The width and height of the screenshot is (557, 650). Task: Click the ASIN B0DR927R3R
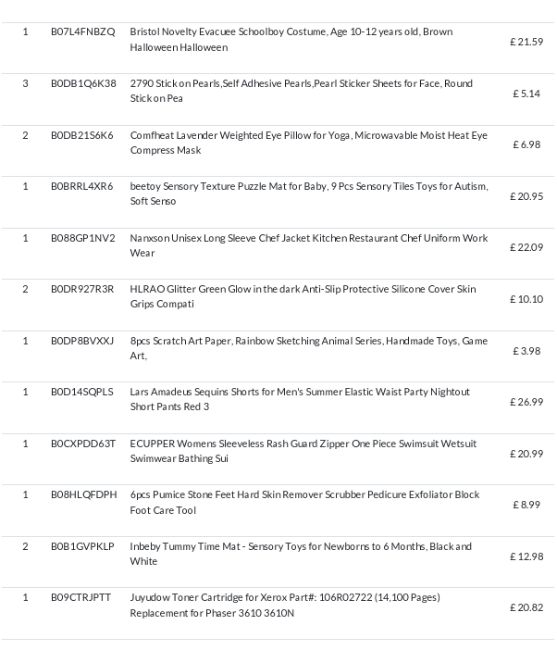(82, 289)
